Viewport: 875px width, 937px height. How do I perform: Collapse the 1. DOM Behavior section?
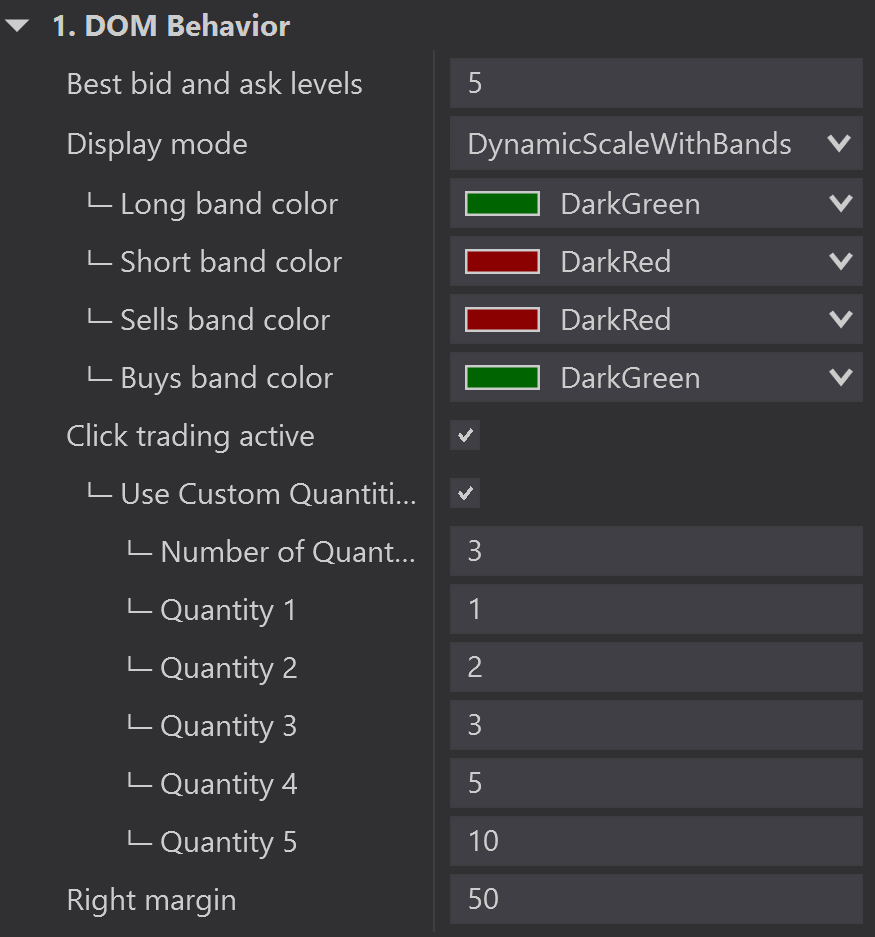18,27
